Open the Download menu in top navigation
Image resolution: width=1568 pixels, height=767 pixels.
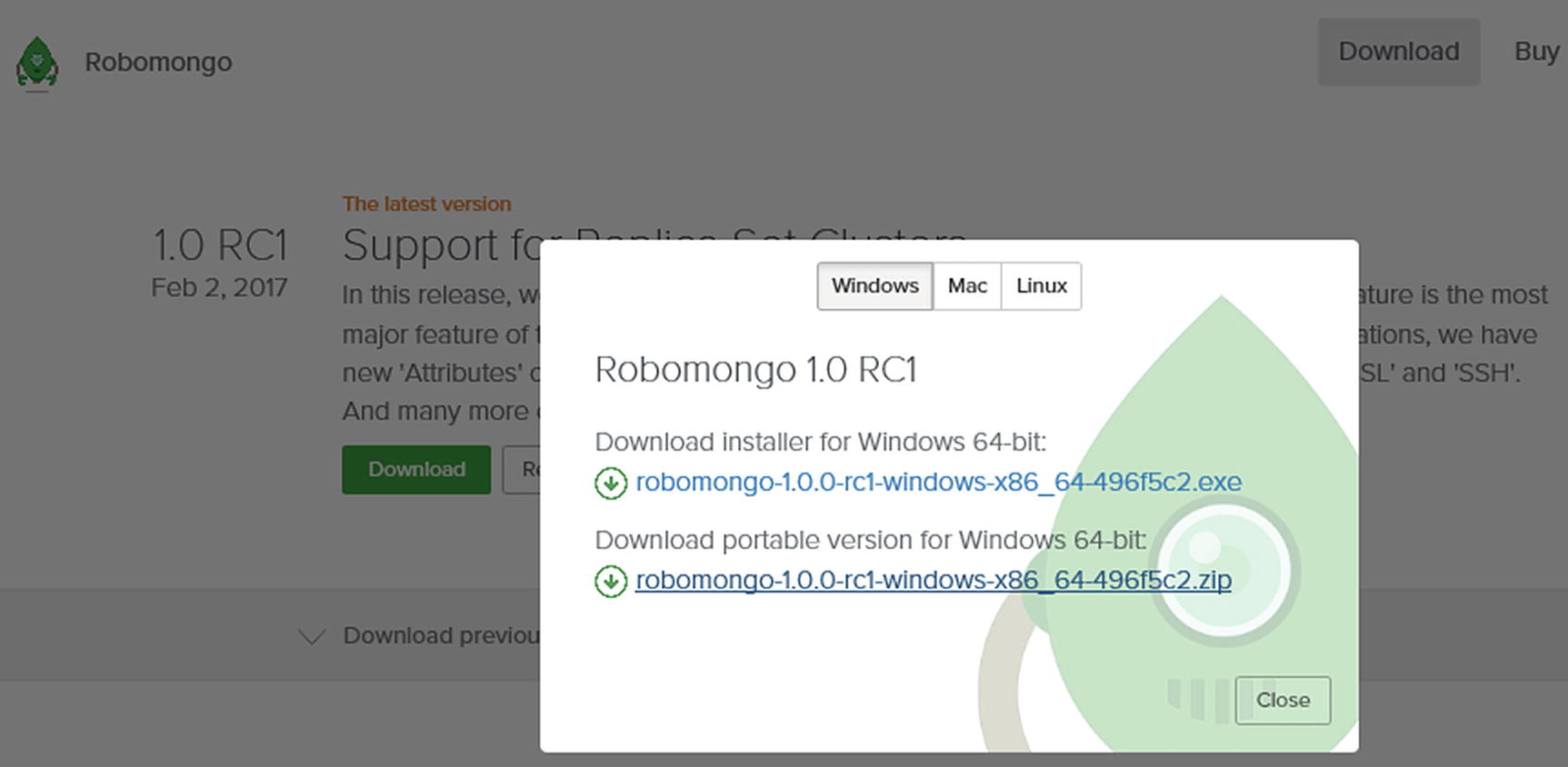1399,52
